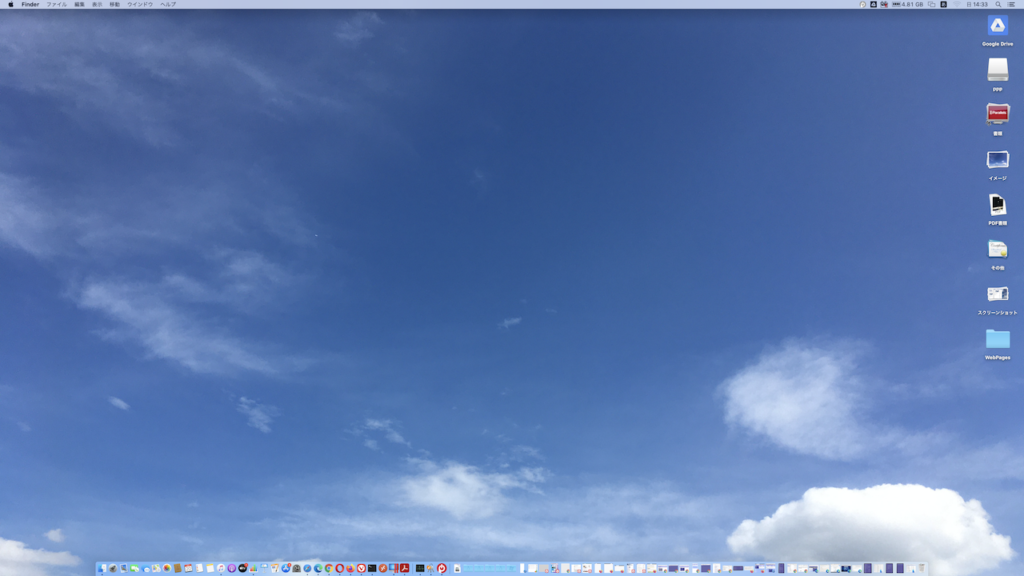This screenshot has height=576, width=1024.
Task: Select the その他 desktop icon
Action: tap(997, 249)
